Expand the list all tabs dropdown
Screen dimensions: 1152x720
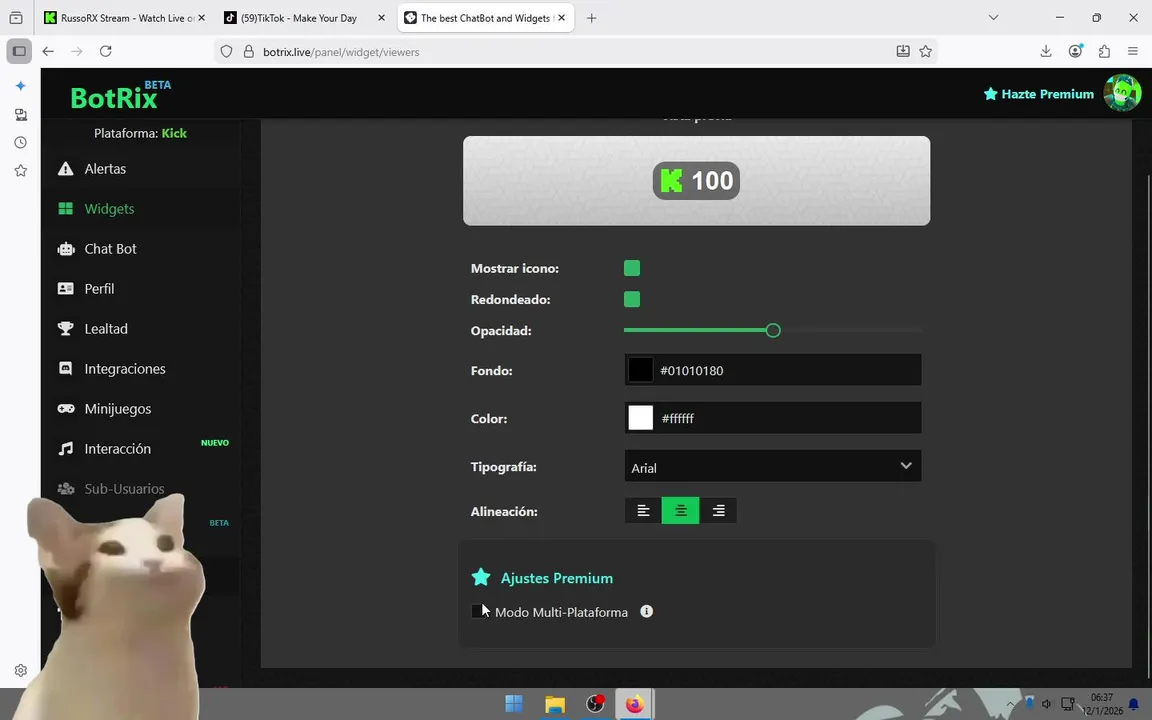993,18
